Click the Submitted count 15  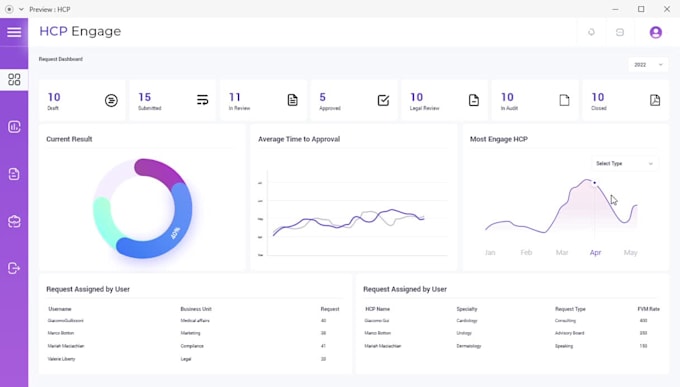click(x=144, y=97)
